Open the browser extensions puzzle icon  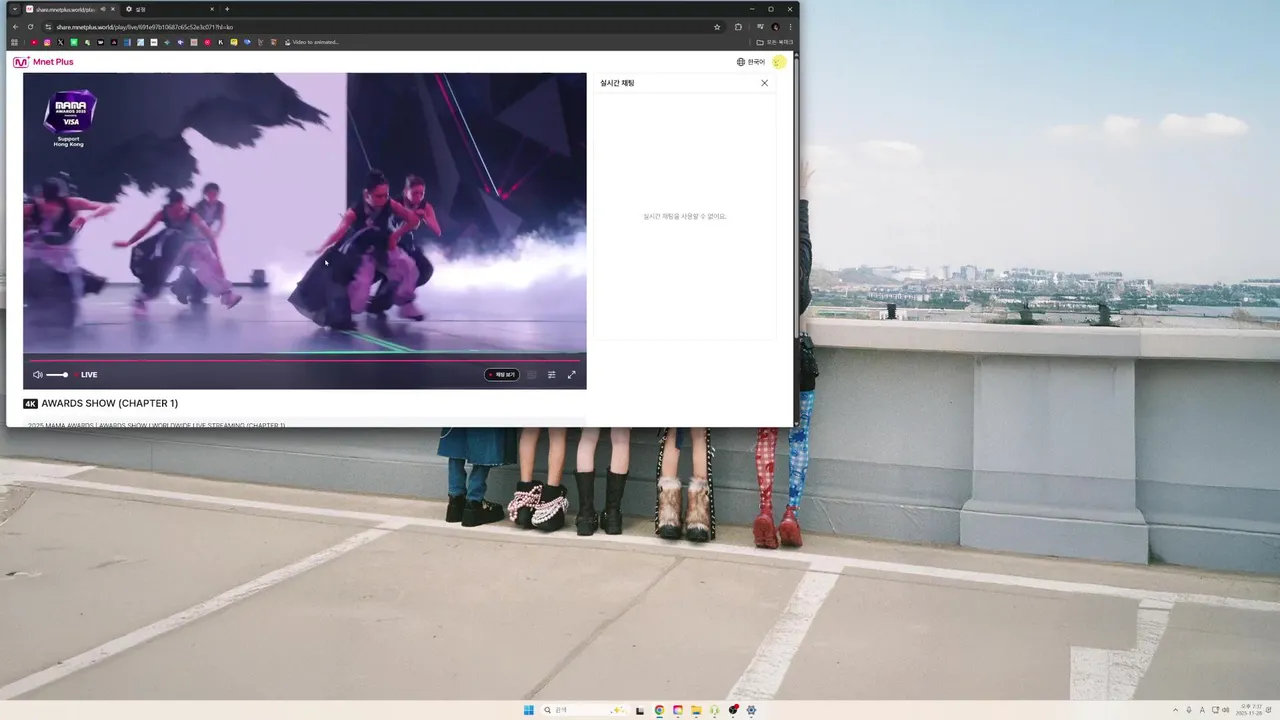pyautogui.click(x=738, y=27)
